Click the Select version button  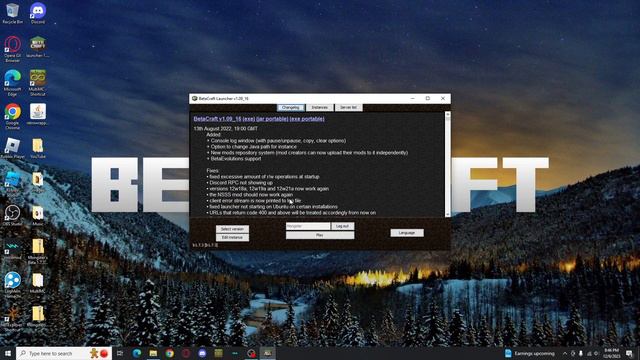click(x=232, y=229)
